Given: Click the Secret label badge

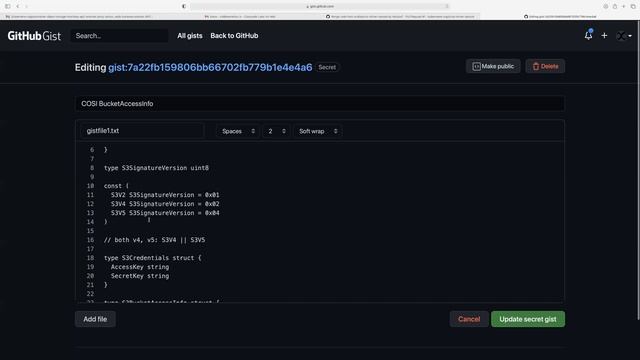Looking at the screenshot, I should point(327,67).
